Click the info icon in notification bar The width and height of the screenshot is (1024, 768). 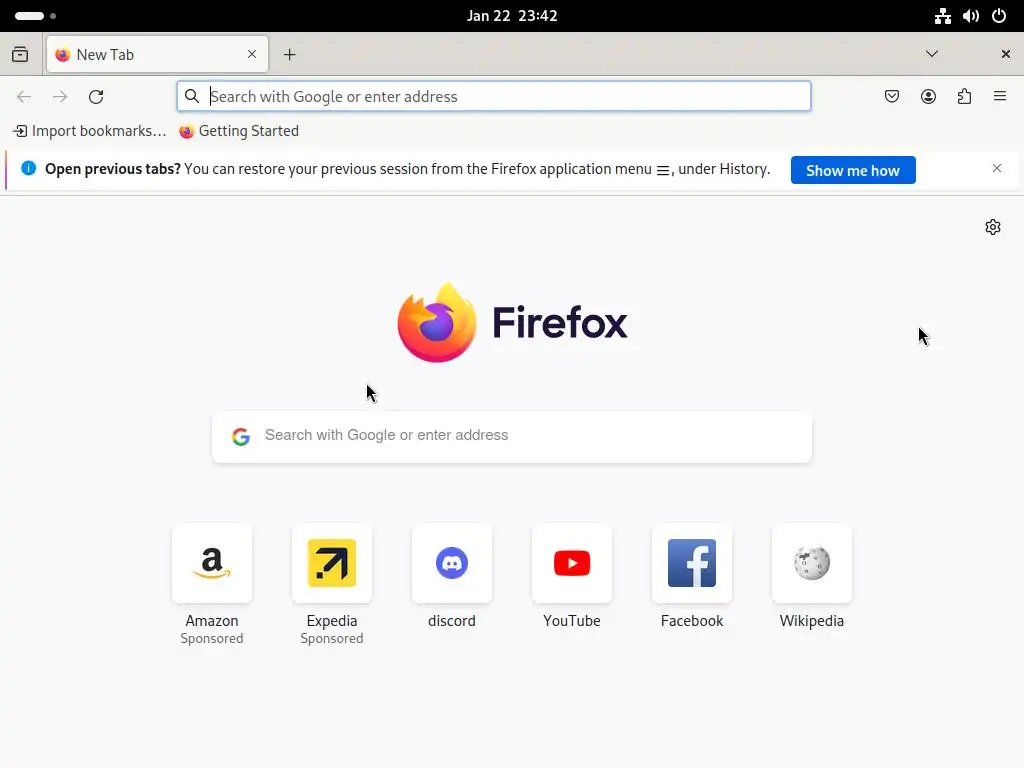[x=29, y=168]
